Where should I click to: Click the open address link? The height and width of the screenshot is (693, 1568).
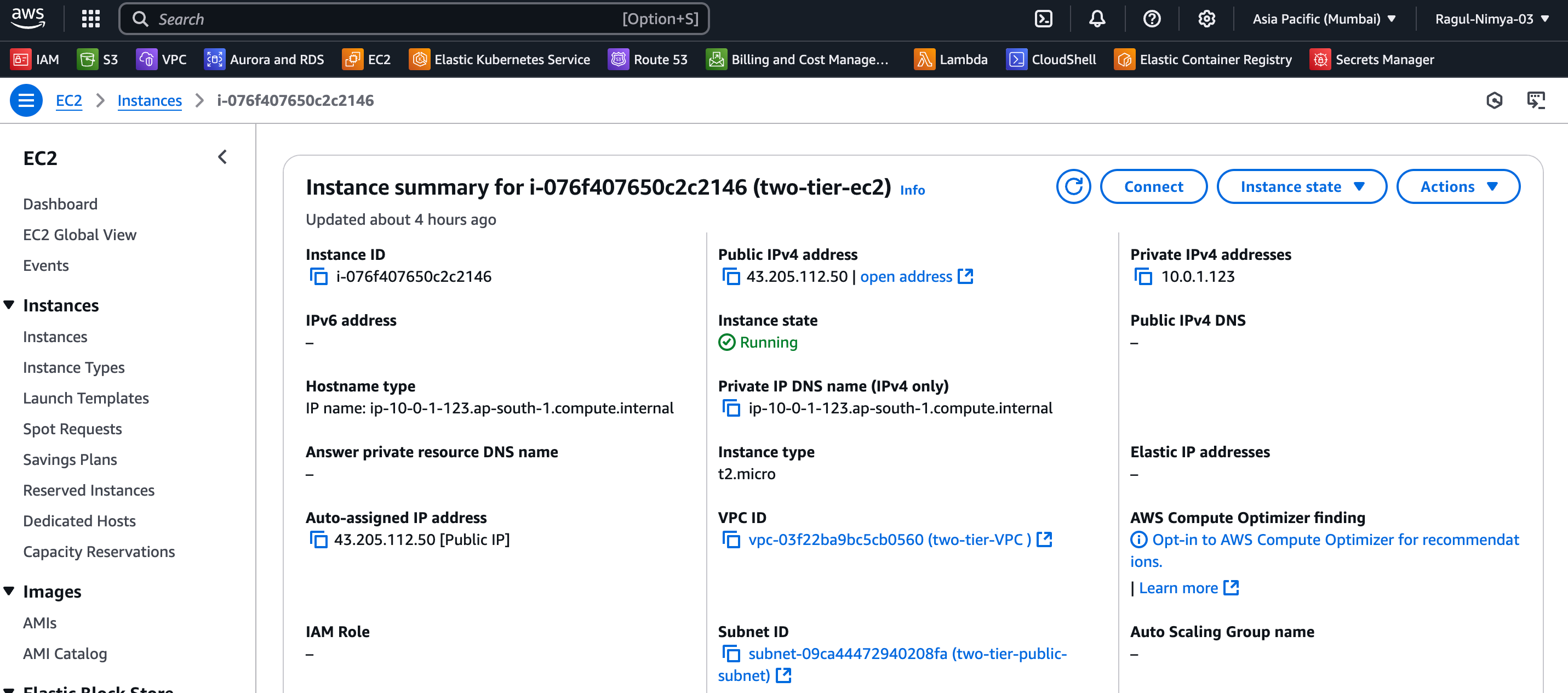(x=916, y=276)
